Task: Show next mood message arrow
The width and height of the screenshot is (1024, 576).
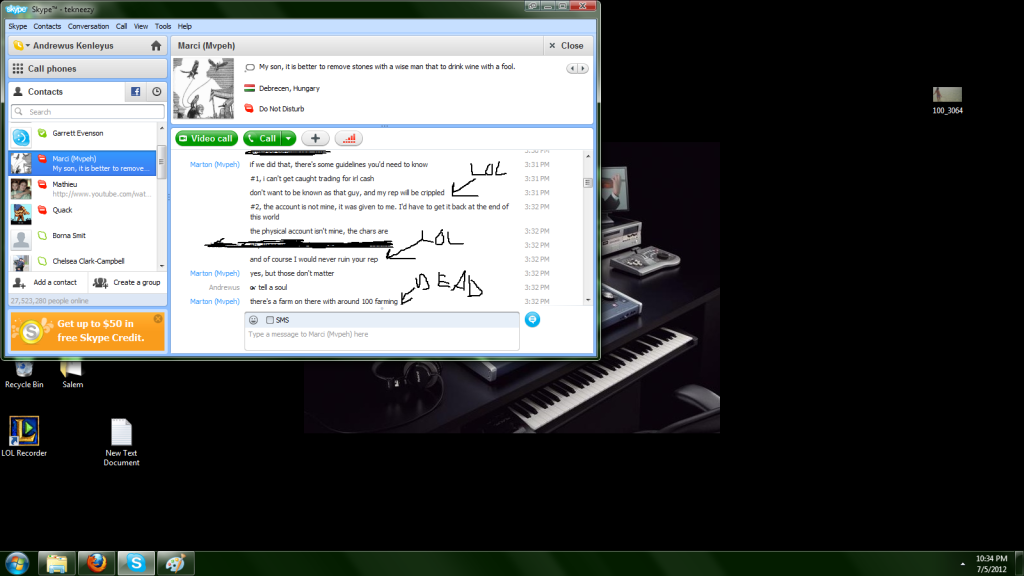Action: pyautogui.click(x=583, y=68)
